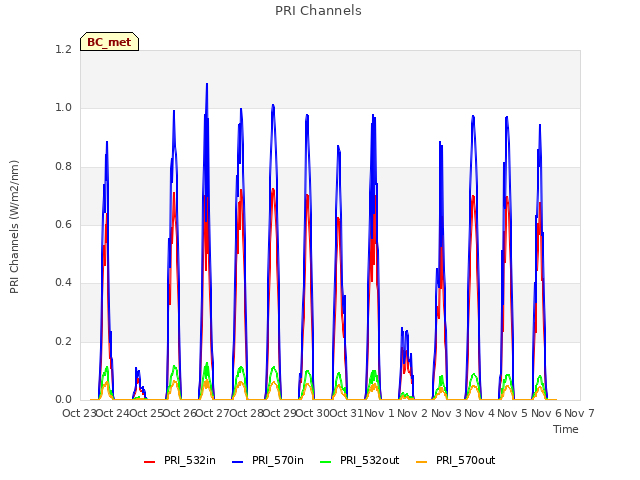This screenshot has height=480, width=640.
Task: Click the Time x-axis label
Action: click(x=565, y=429)
